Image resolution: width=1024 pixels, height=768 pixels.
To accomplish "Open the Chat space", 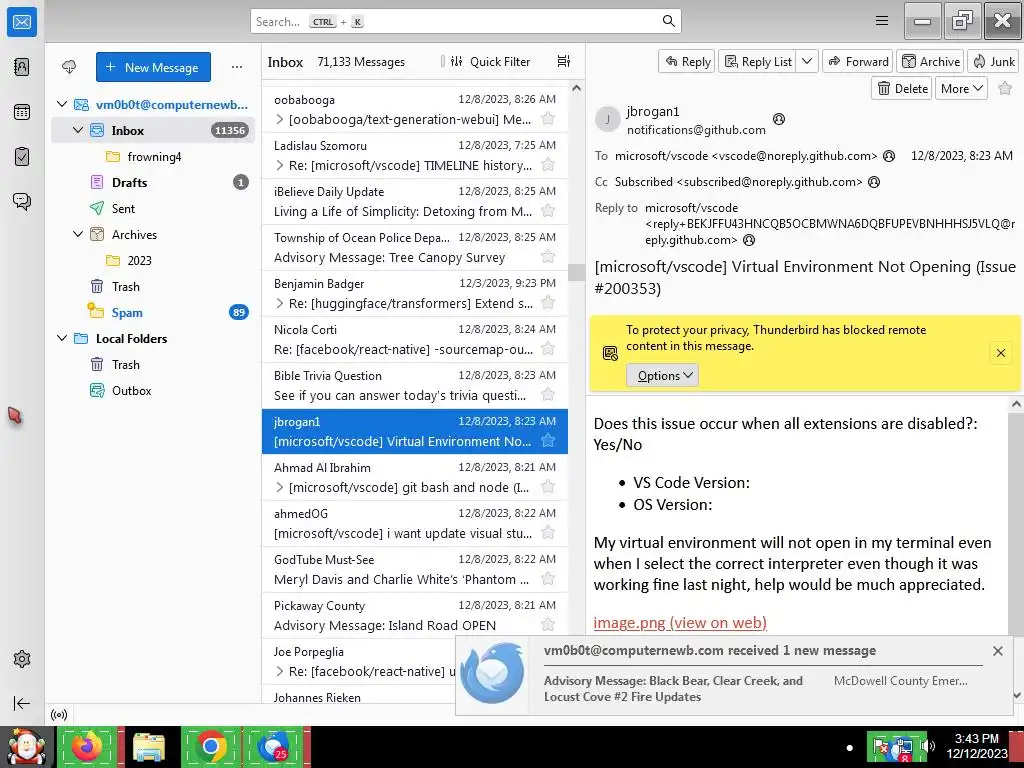I will (x=22, y=201).
